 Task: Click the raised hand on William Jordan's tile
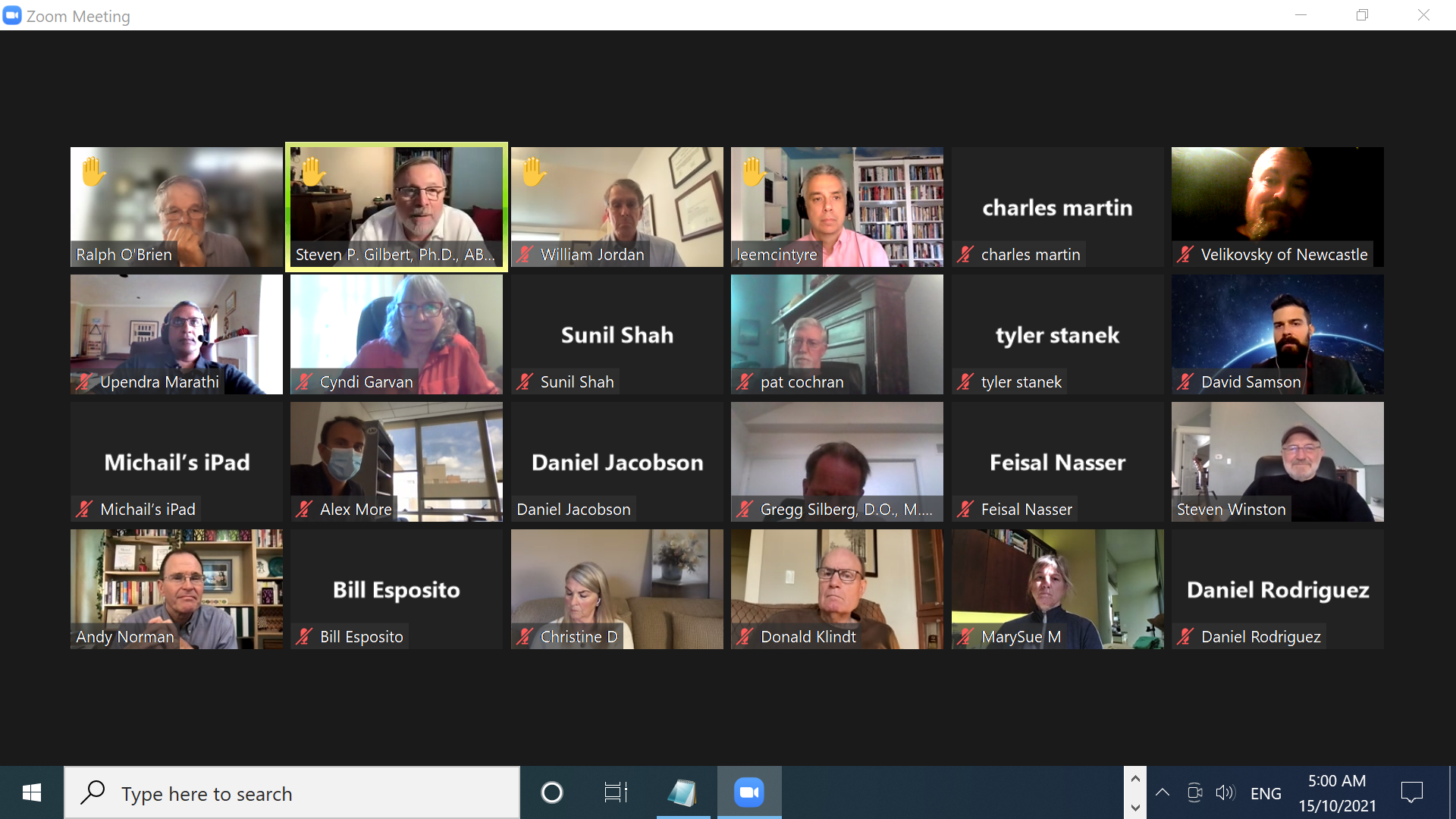coord(534,172)
